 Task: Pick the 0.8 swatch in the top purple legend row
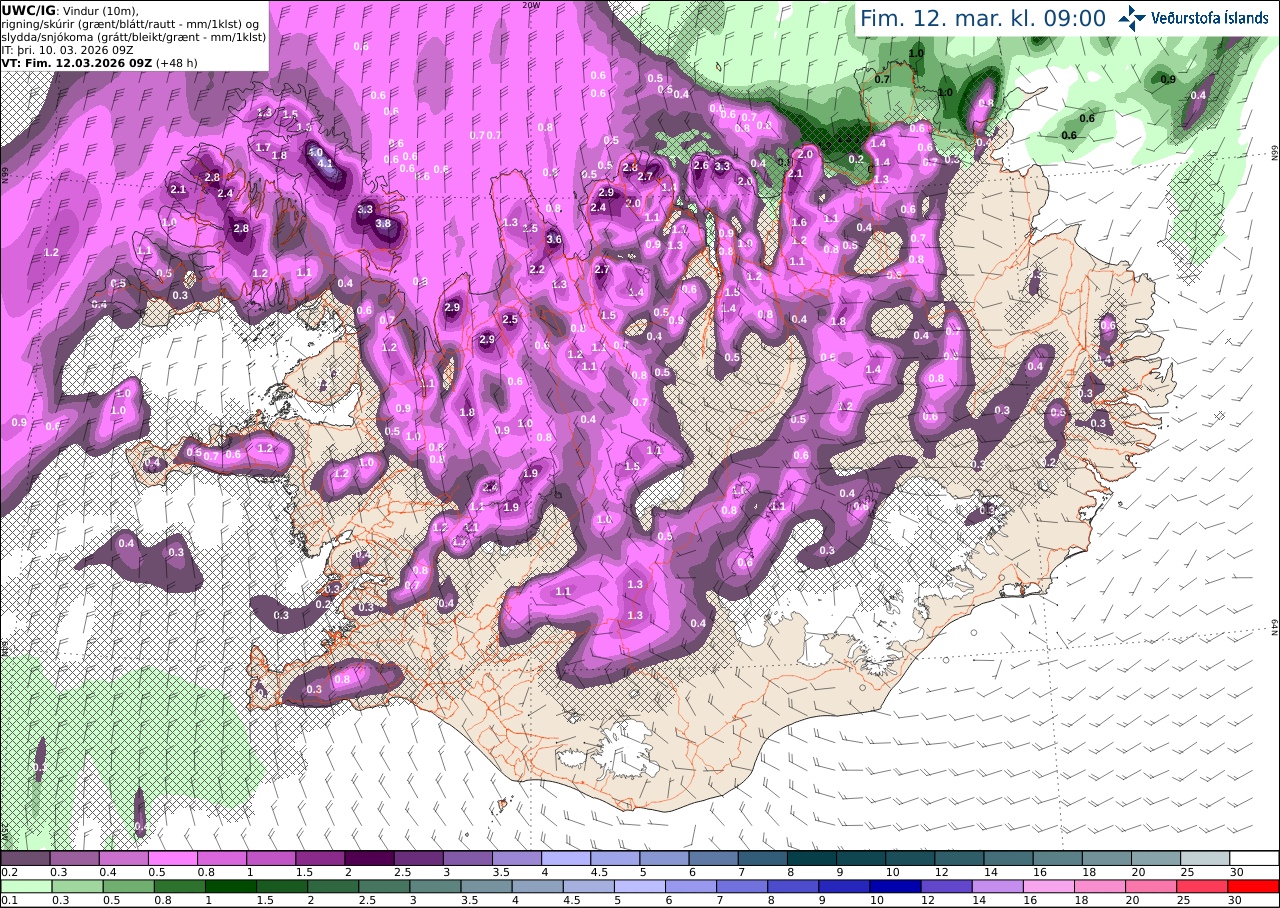222,858
